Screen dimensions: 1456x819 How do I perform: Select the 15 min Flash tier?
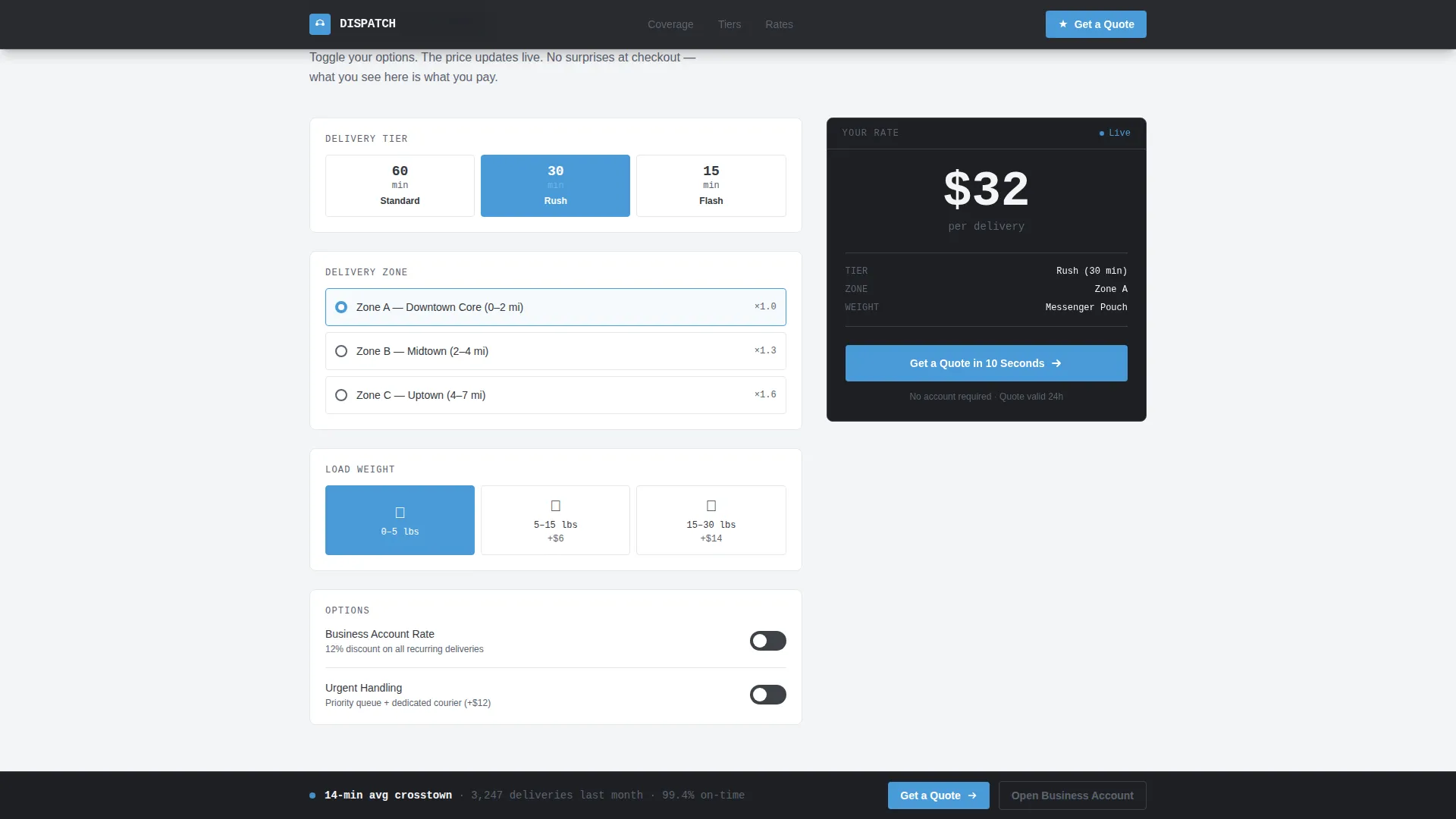pyautogui.click(x=711, y=186)
